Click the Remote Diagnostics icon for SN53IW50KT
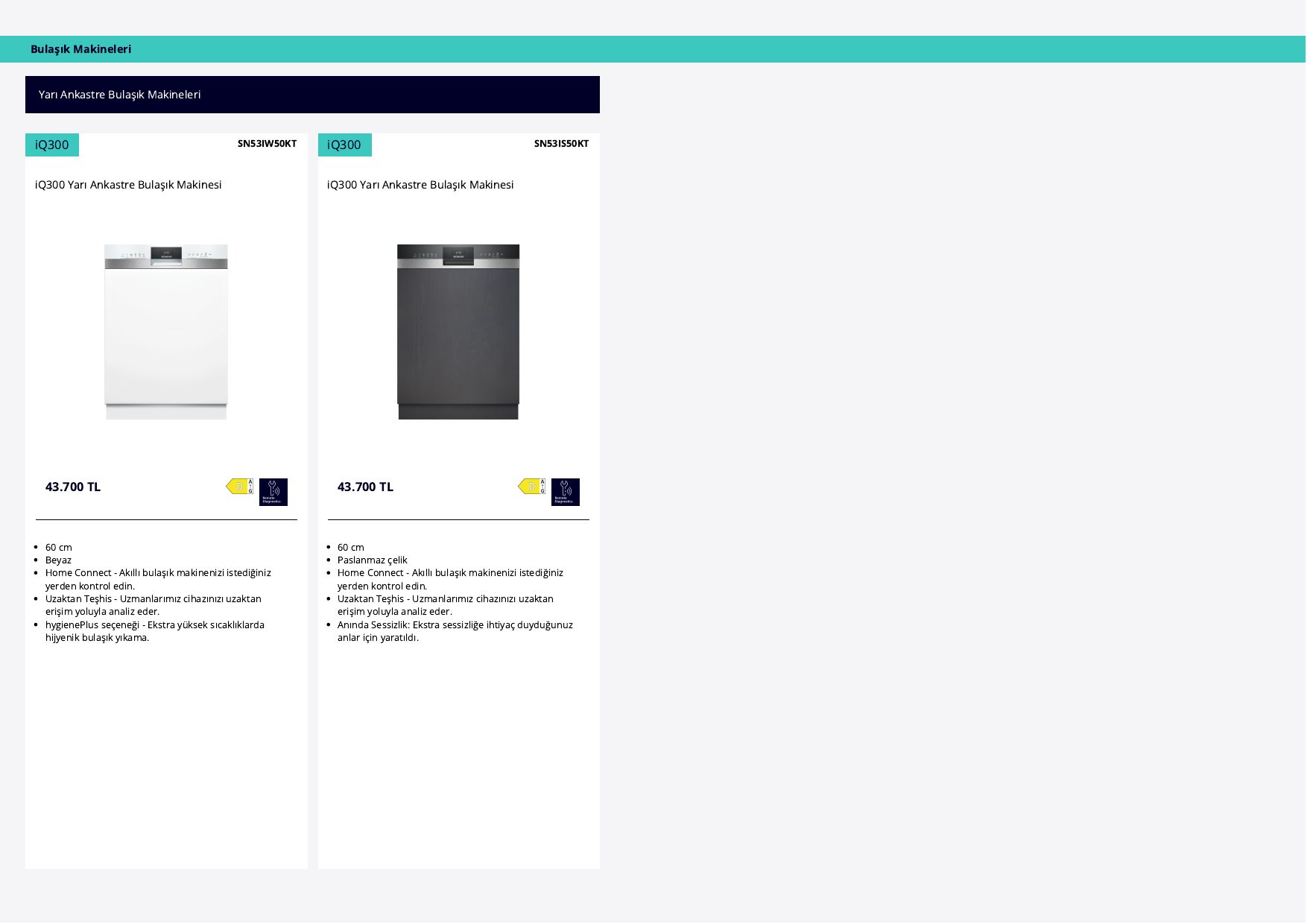The width and height of the screenshot is (1307, 924). (273, 492)
